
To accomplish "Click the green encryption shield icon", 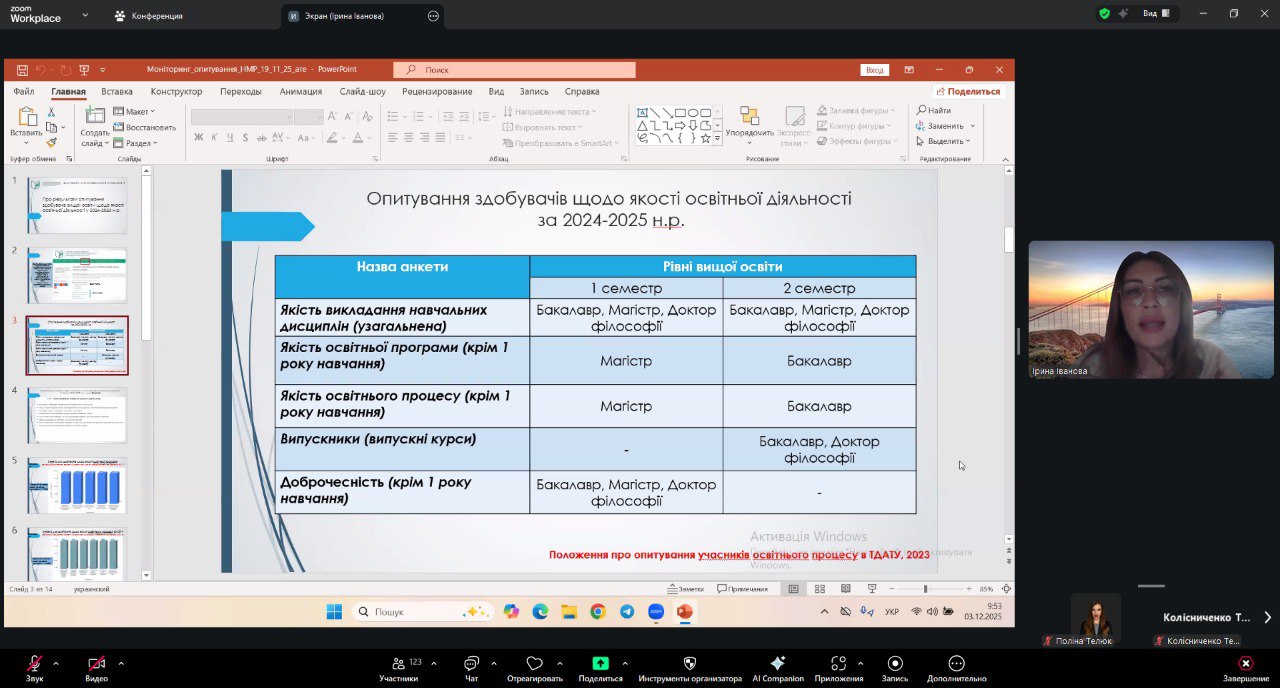I will coord(1104,14).
